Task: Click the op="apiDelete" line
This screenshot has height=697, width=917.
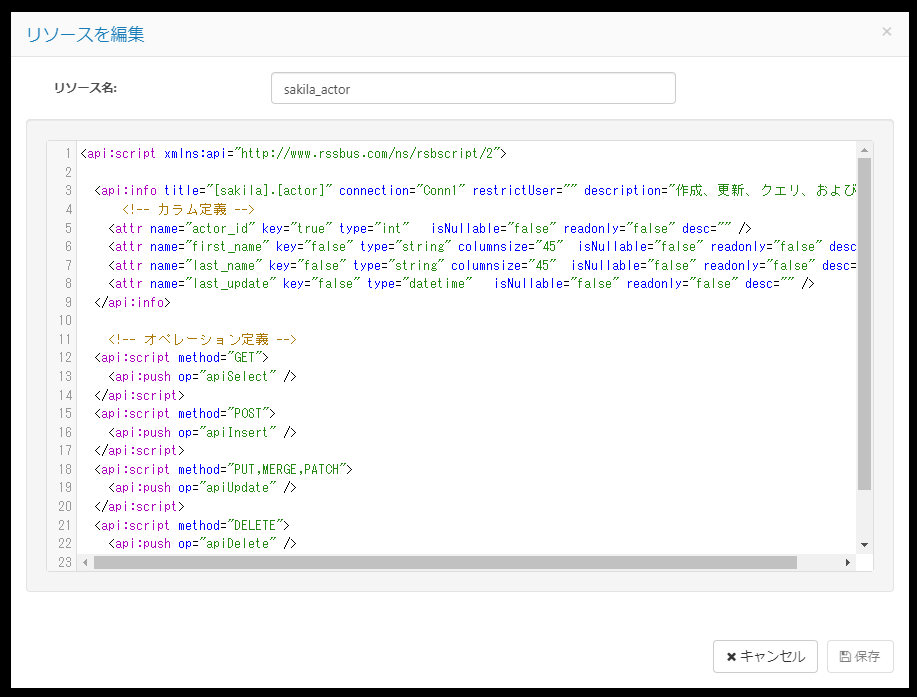Action: (202, 543)
